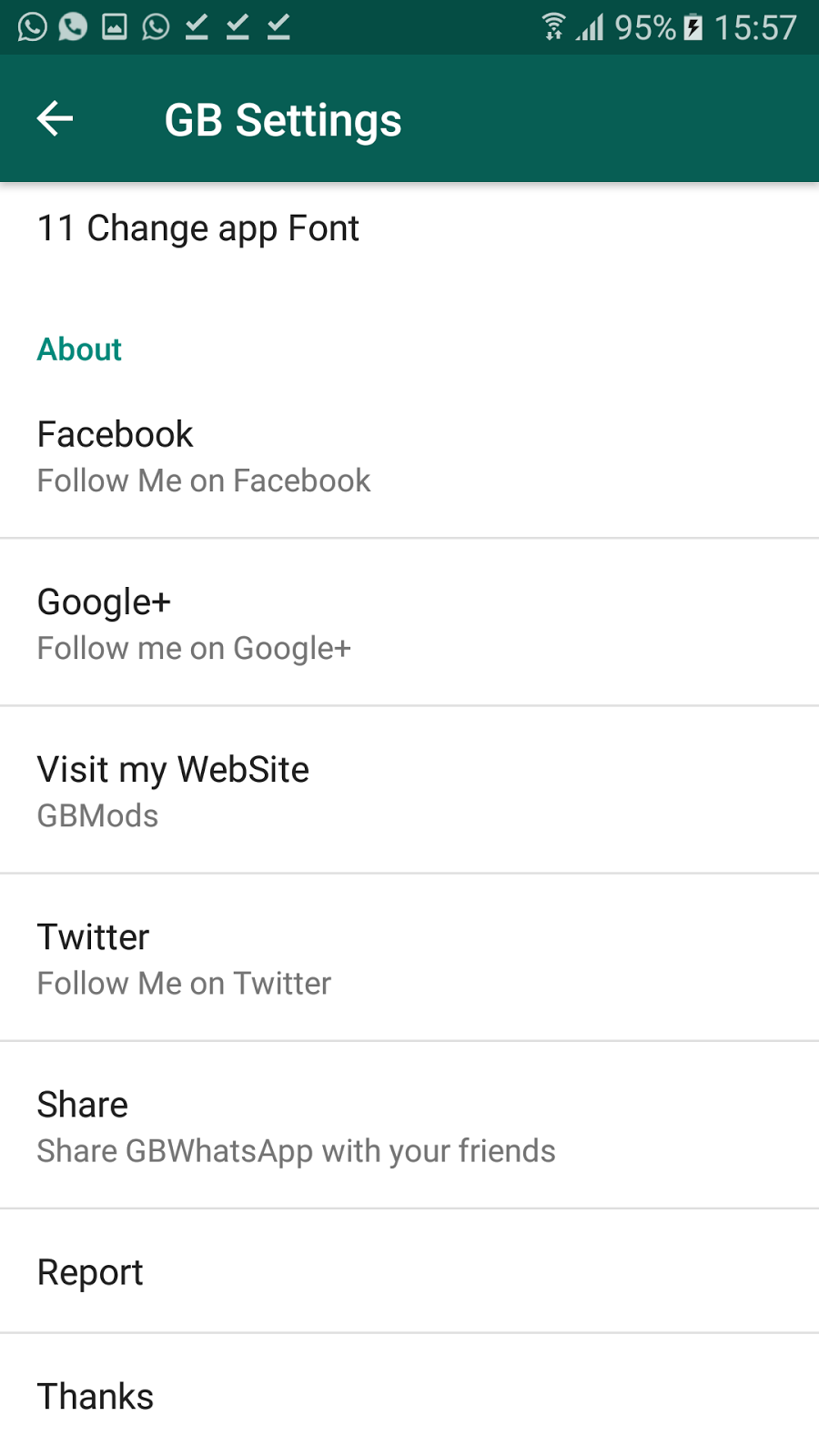Screen dimensions: 819x1456
Task: Tap the GB Settings title text
Action: (283, 120)
